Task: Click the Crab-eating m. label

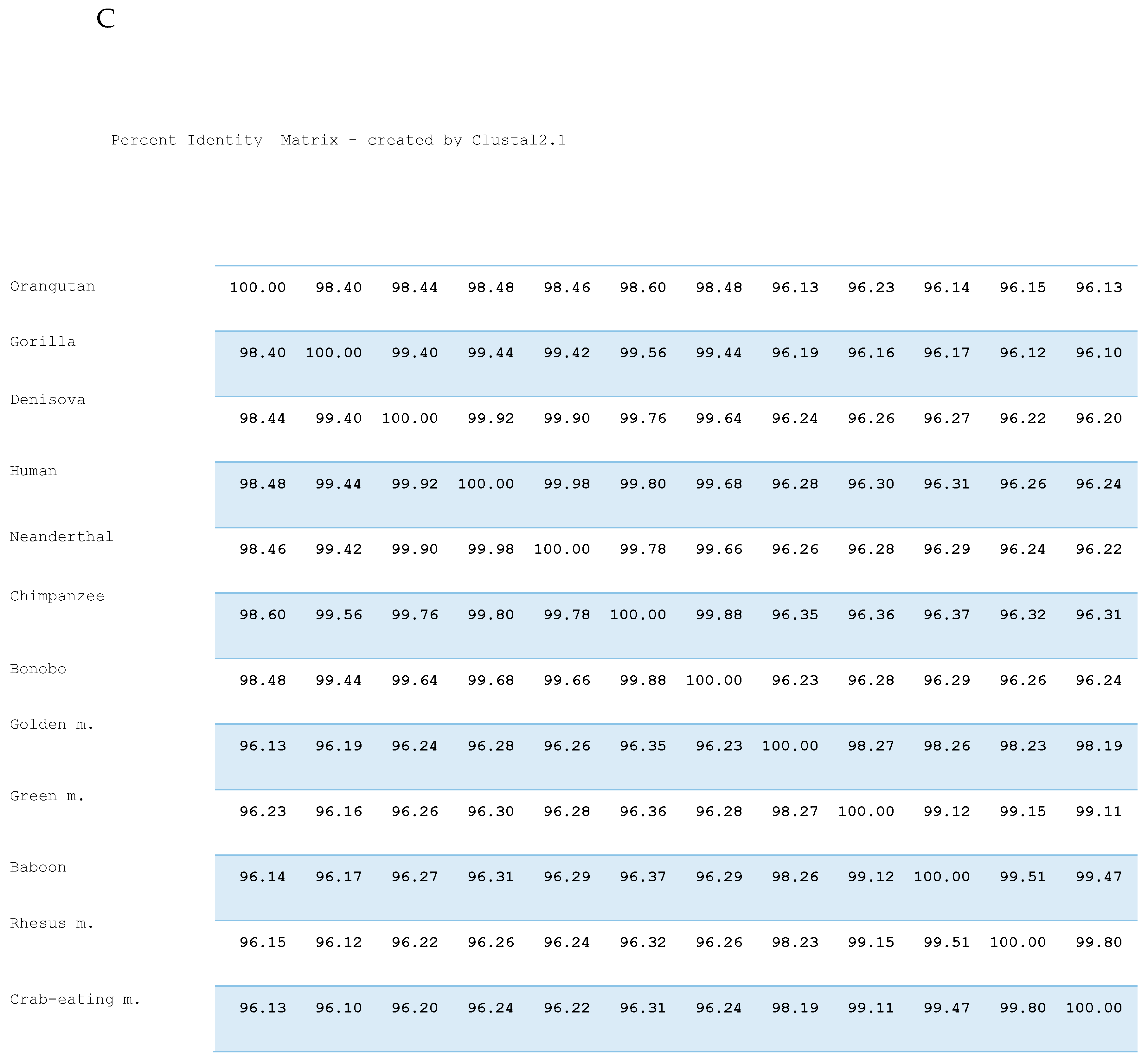Action: [x=75, y=999]
